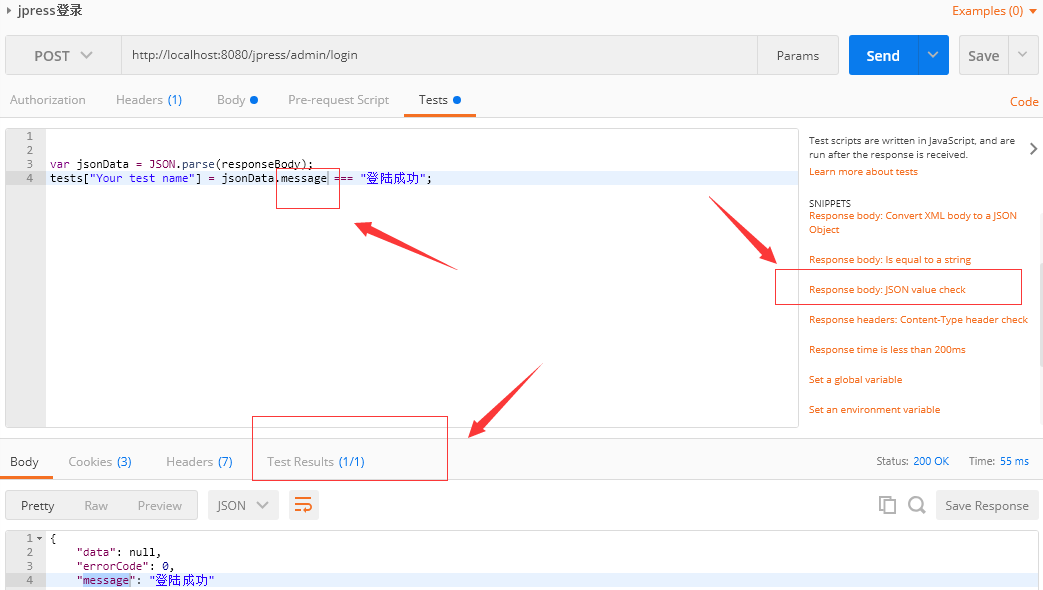The image size is (1043, 590).
Task: Select the Preview response view
Action: tap(160, 506)
